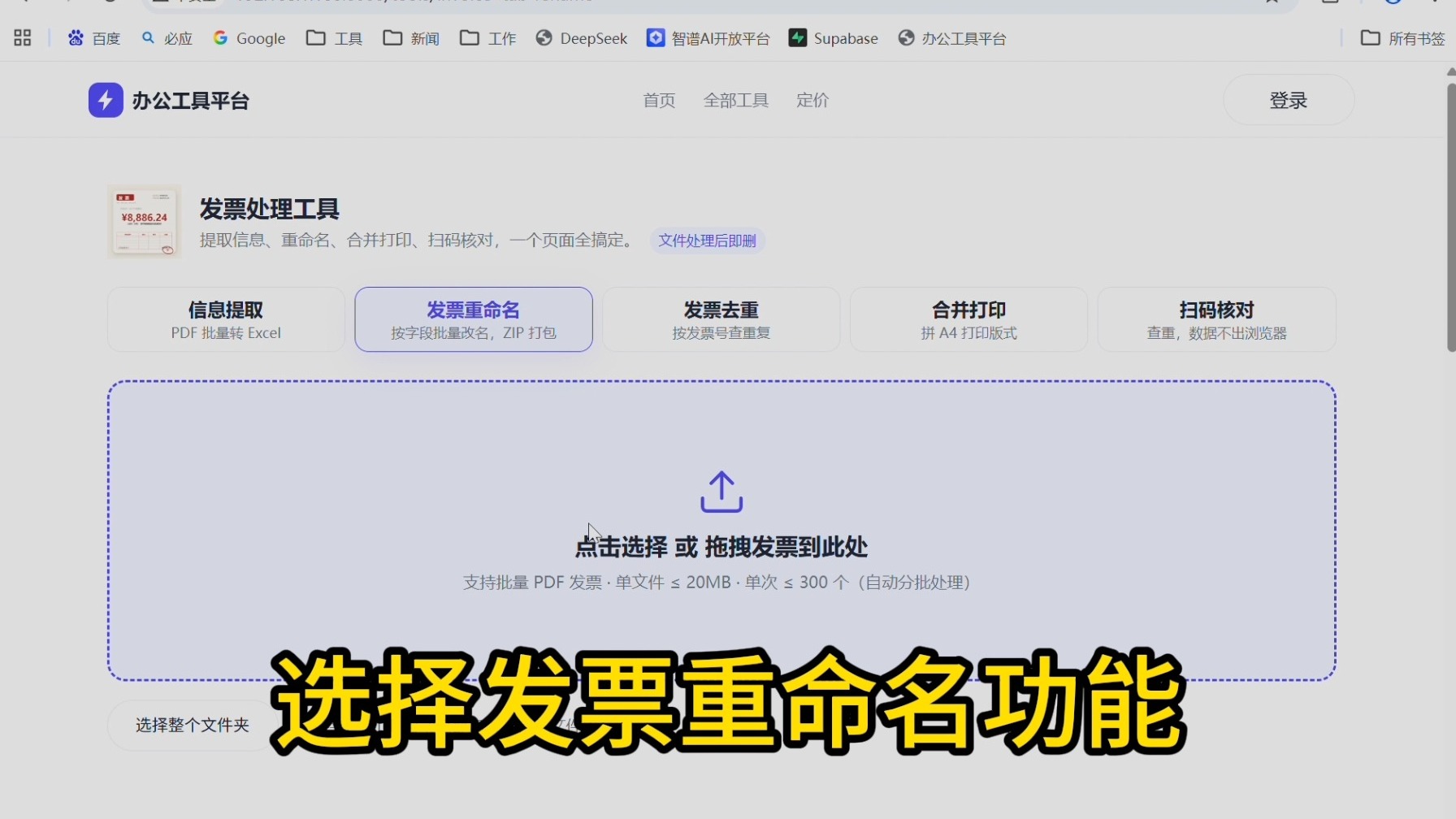
Task: Click the 登录 button
Action: click(1289, 100)
